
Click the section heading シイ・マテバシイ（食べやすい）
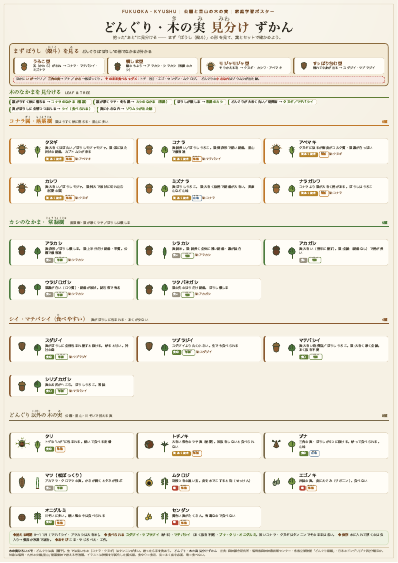point(47,319)
